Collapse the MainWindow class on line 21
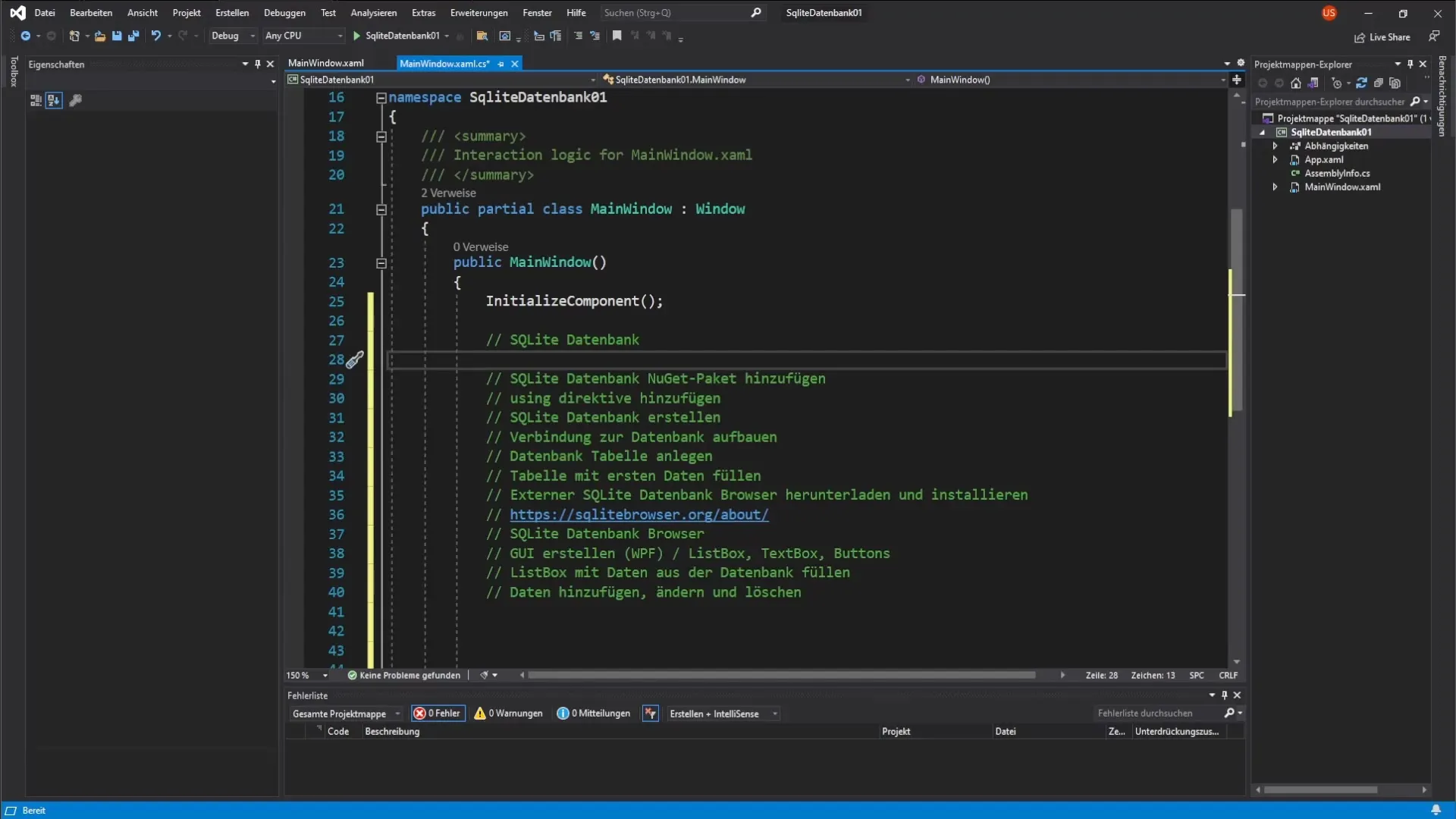This screenshot has width=1456, height=819. [x=381, y=209]
